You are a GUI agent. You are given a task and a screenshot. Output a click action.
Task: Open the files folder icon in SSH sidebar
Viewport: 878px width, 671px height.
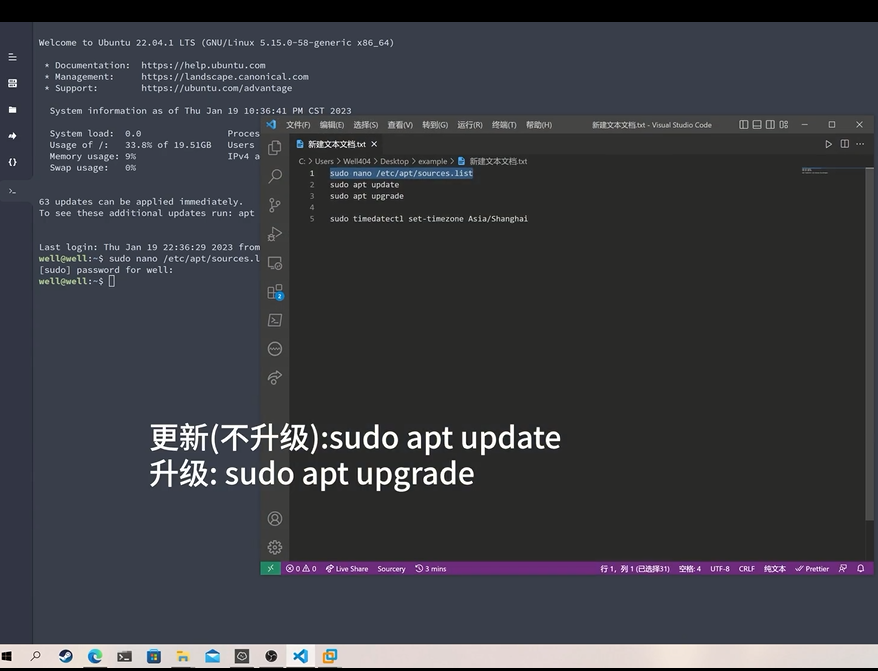click(x=12, y=110)
